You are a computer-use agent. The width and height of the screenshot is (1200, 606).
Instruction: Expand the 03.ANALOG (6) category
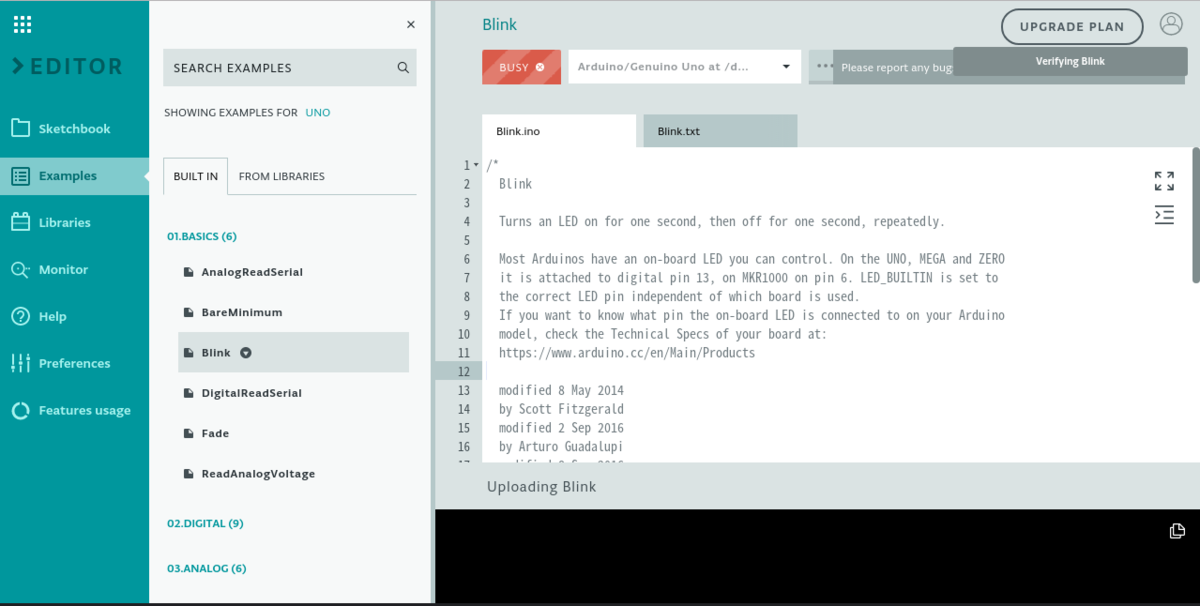tap(206, 568)
